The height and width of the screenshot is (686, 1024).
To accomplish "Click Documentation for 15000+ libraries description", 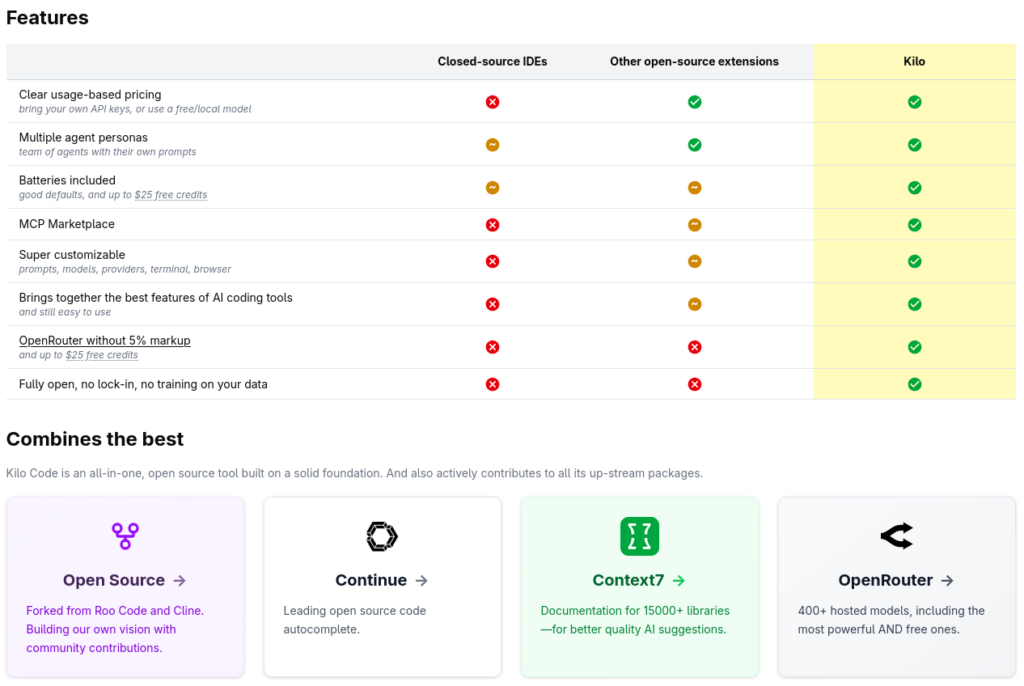I will pyautogui.click(x=635, y=620).
